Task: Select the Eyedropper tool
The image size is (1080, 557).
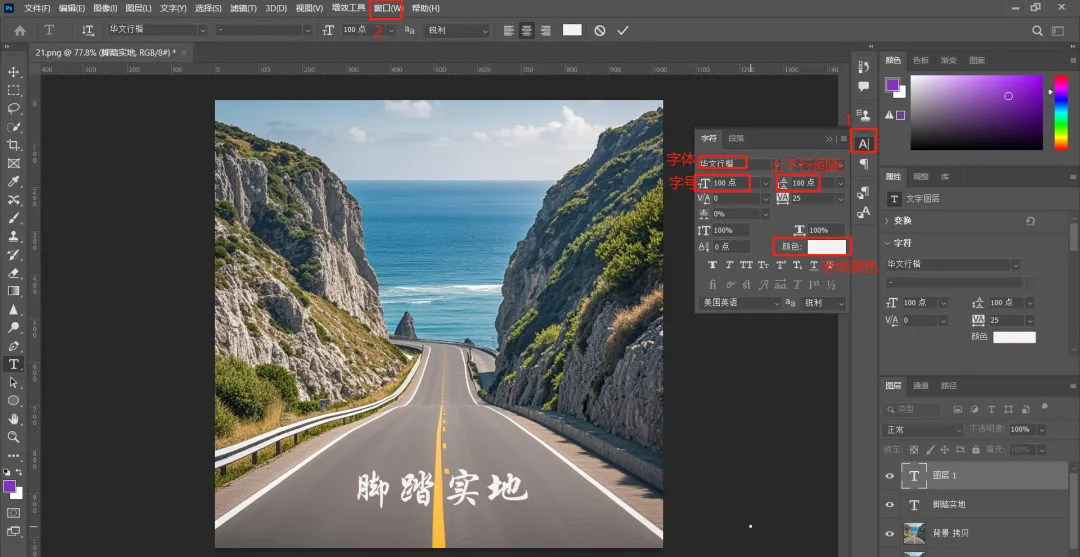Action: coord(13,182)
